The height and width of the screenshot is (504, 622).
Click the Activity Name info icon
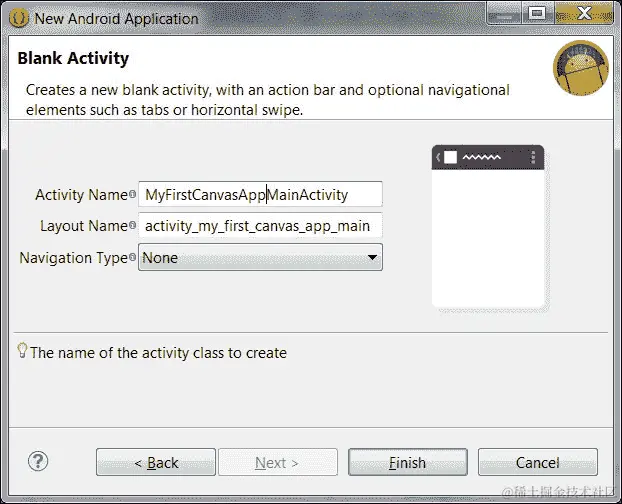click(132, 194)
